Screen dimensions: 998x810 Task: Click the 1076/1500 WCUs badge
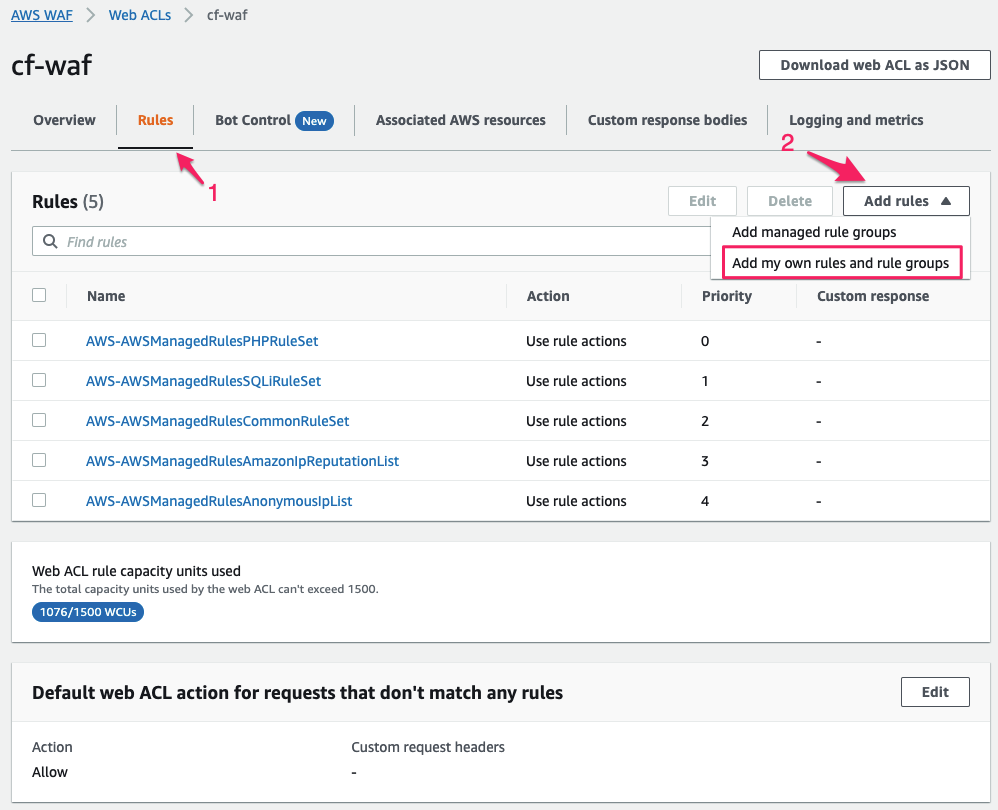[88, 612]
